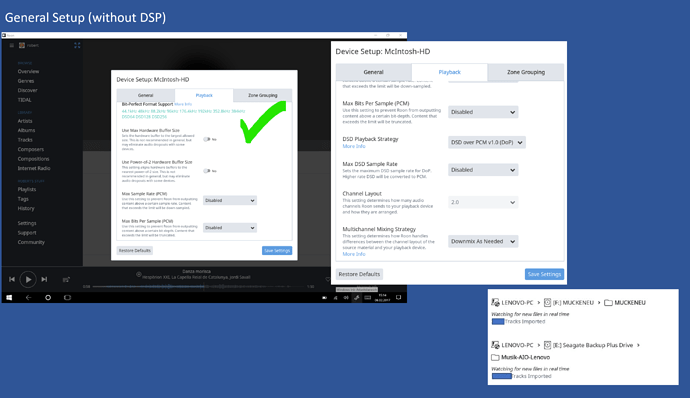Expand the Multichannel Mixing Strategy dropdown

[x=483, y=241]
